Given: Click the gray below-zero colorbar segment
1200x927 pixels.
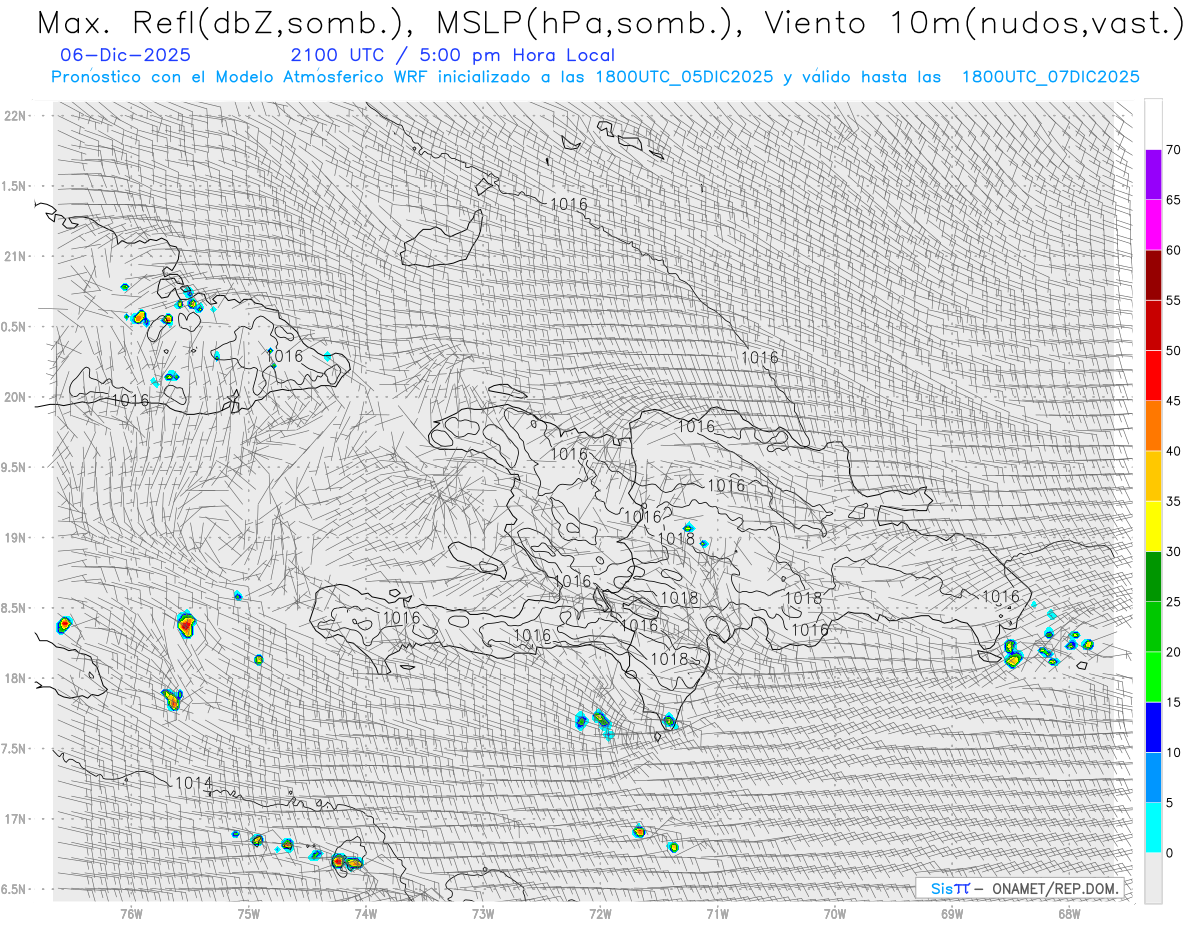Looking at the screenshot, I should click(1153, 877).
